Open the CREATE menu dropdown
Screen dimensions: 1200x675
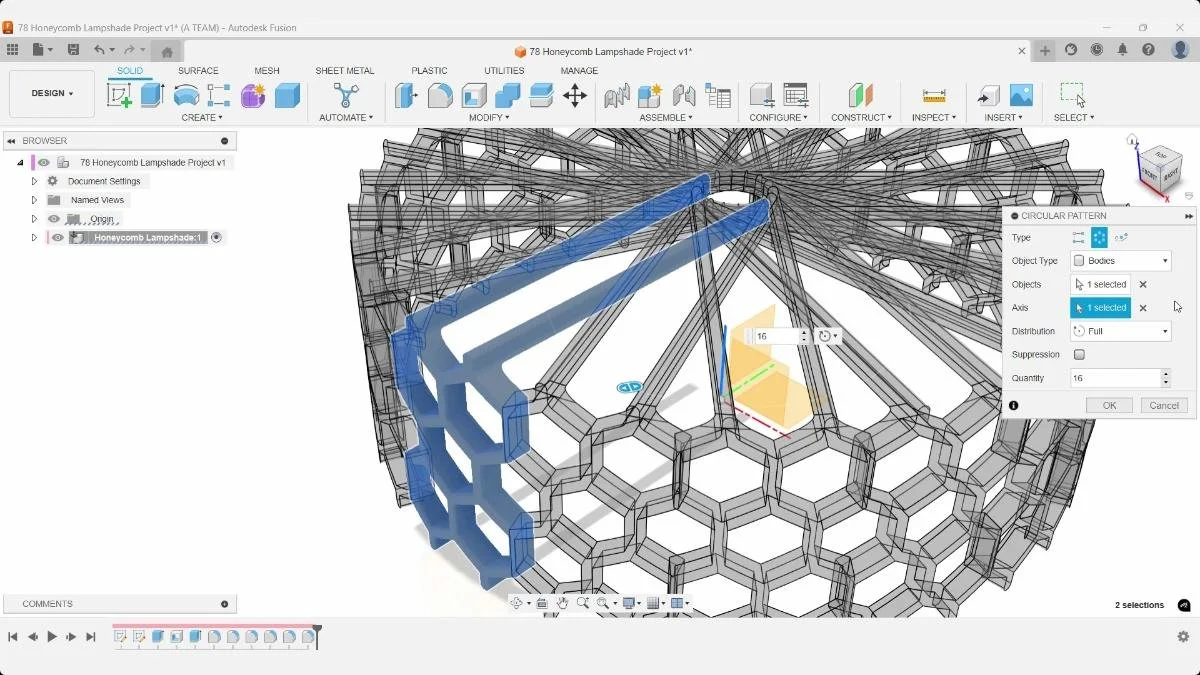(202, 118)
